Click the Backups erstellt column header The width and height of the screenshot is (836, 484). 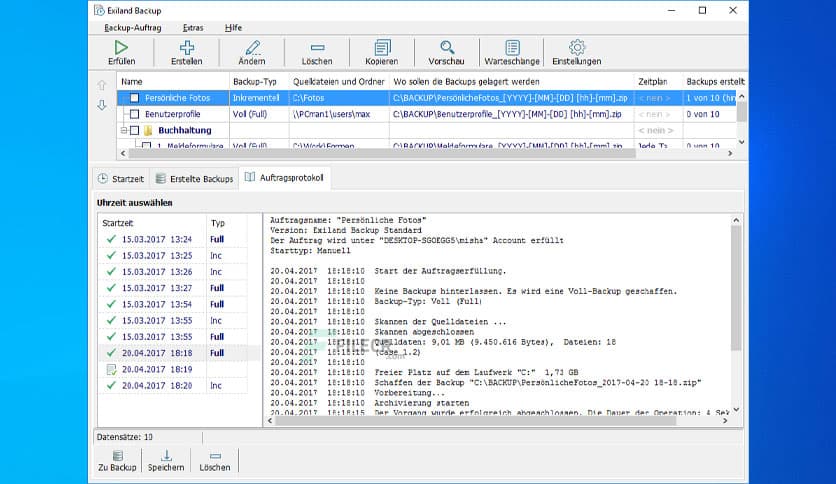715,82
